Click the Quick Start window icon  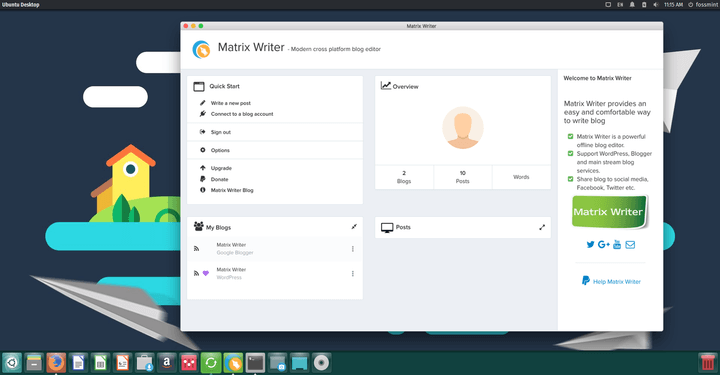199,86
